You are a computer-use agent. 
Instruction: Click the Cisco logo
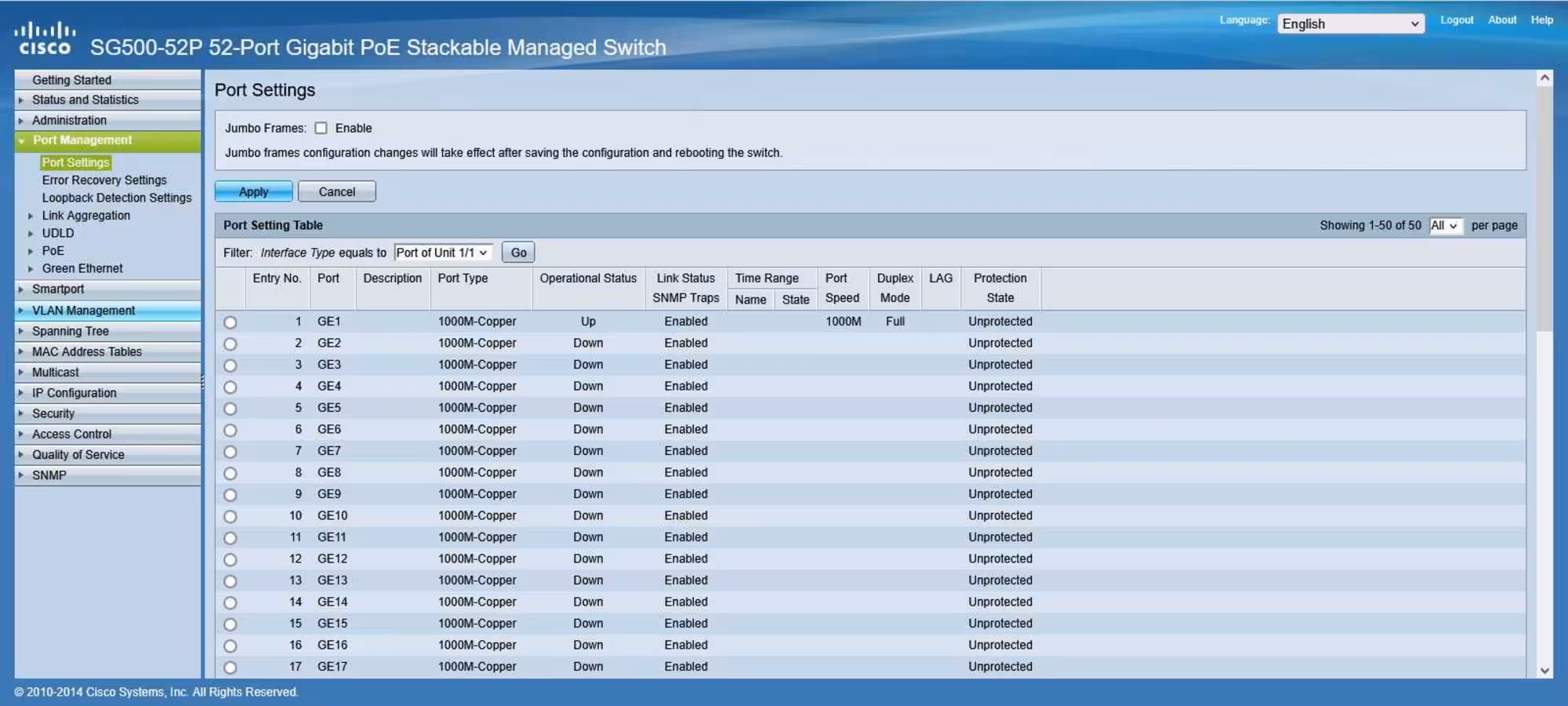pyautogui.click(x=45, y=39)
